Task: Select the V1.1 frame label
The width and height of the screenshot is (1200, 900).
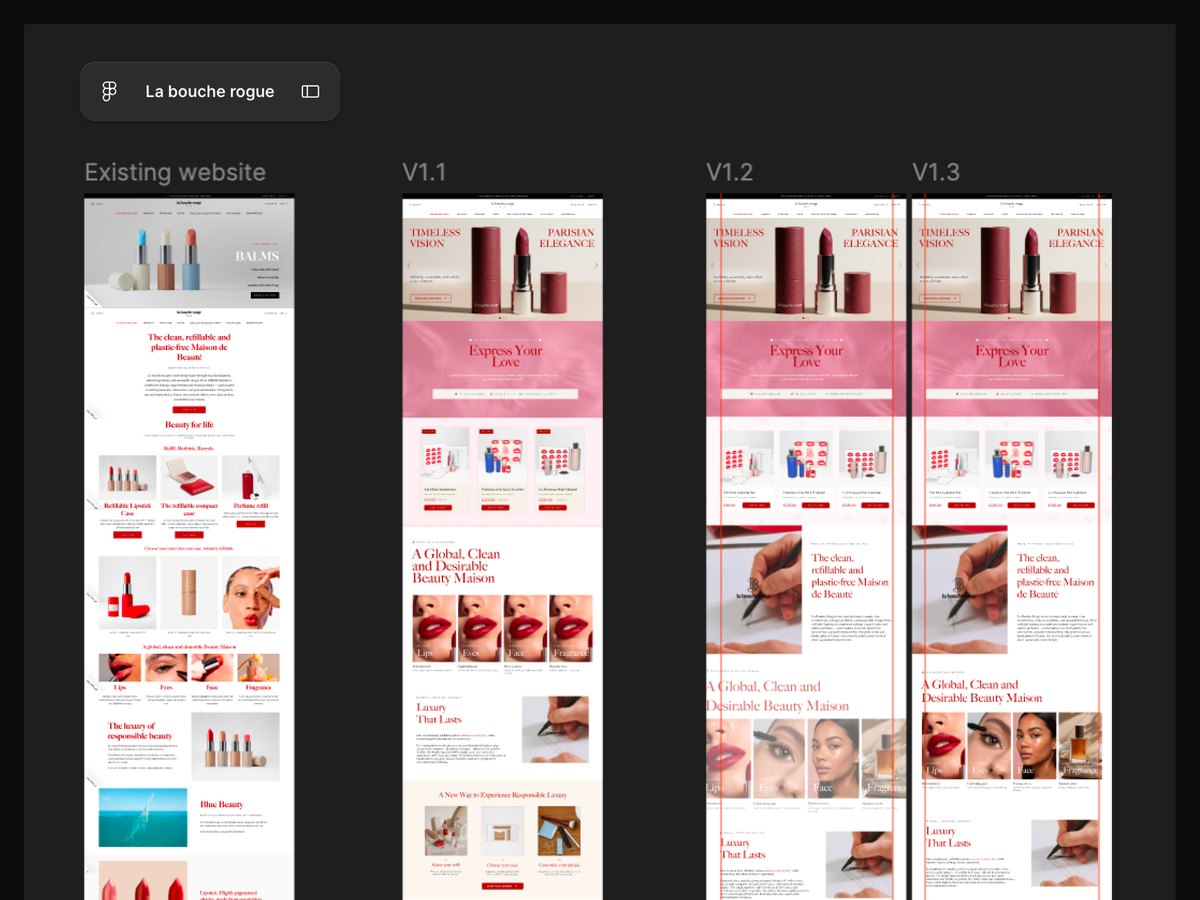Action: [x=424, y=172]
